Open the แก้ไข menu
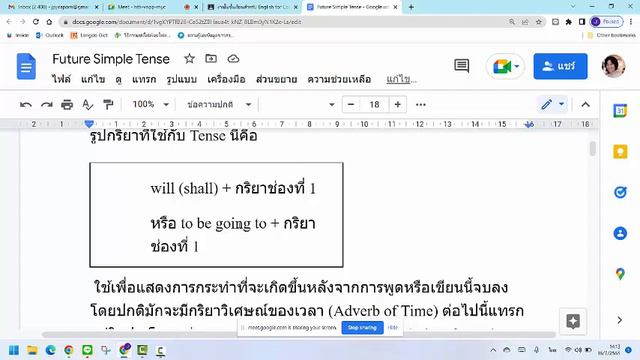The image size is (640, 360). click(93, 79)
